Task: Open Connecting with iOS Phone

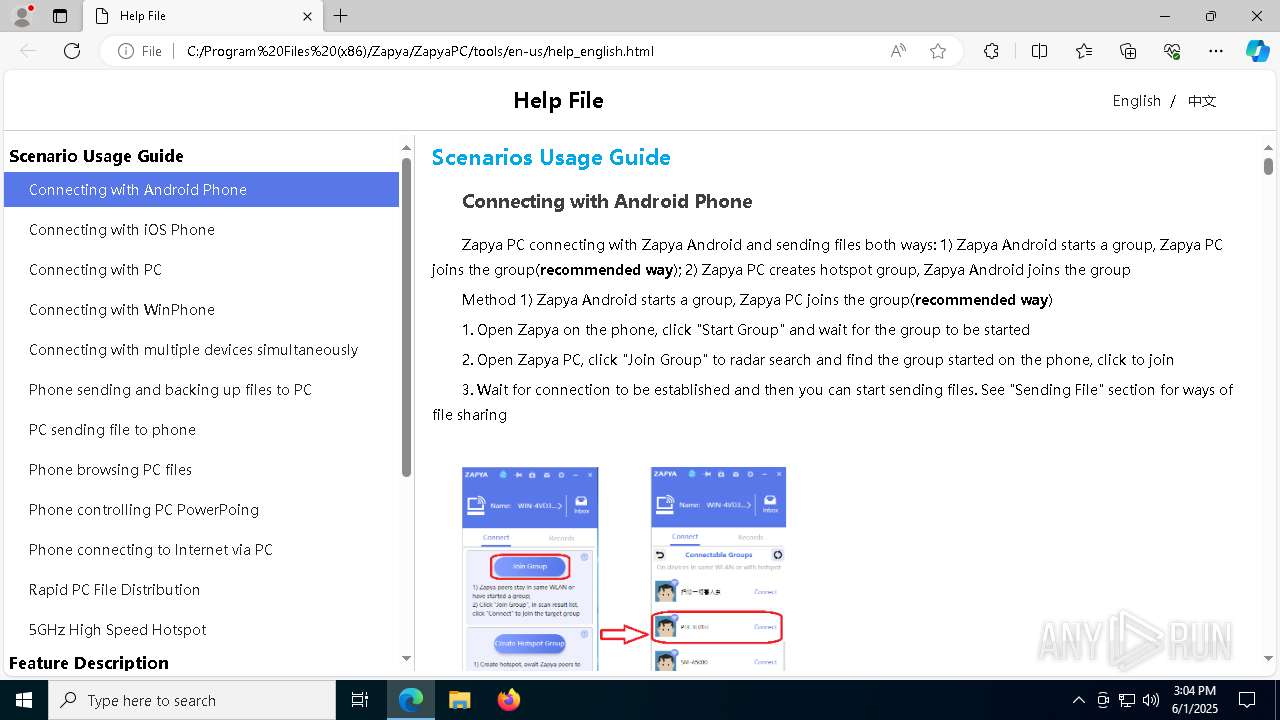Action: [x=201, y=230]
